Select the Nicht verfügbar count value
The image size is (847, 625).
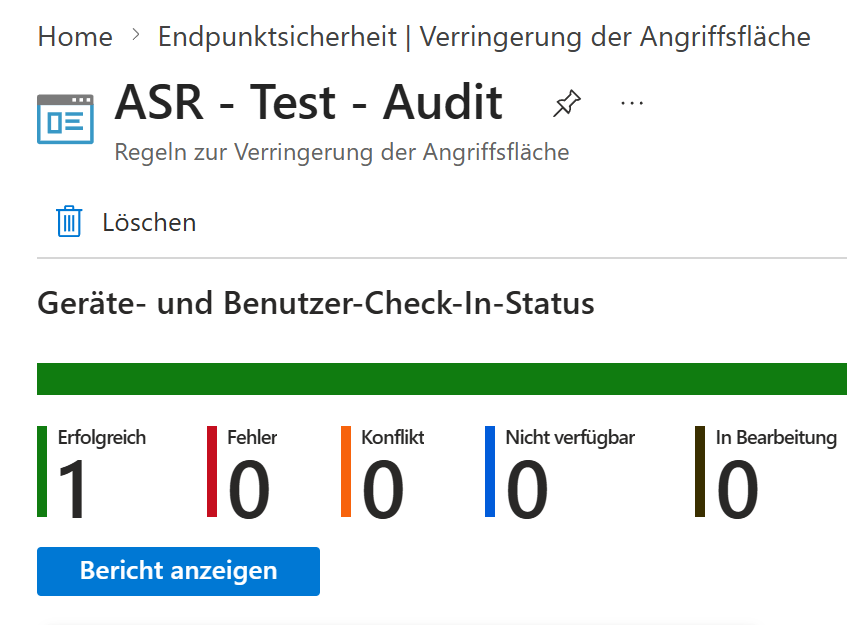click(x=527, y=490)
